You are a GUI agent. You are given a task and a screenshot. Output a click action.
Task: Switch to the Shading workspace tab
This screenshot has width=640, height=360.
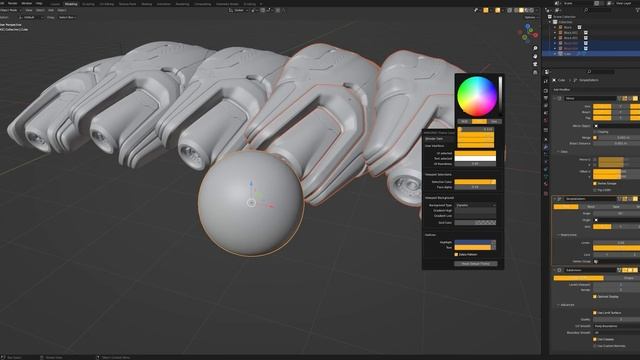(x=147, y=4)
